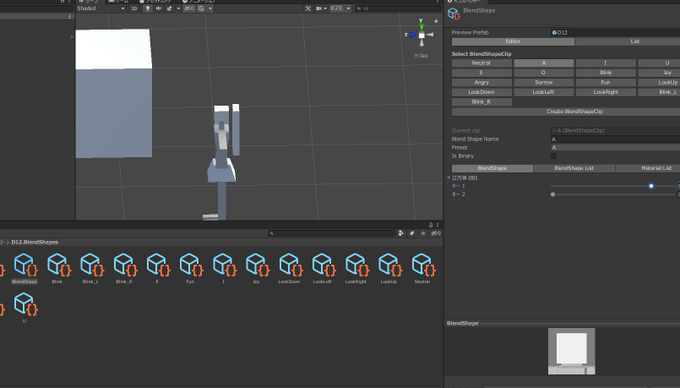Image resolution: width=680 pixels, height=388 pixels.
Task: Click the Project panel search field
Action: point(332,233)
